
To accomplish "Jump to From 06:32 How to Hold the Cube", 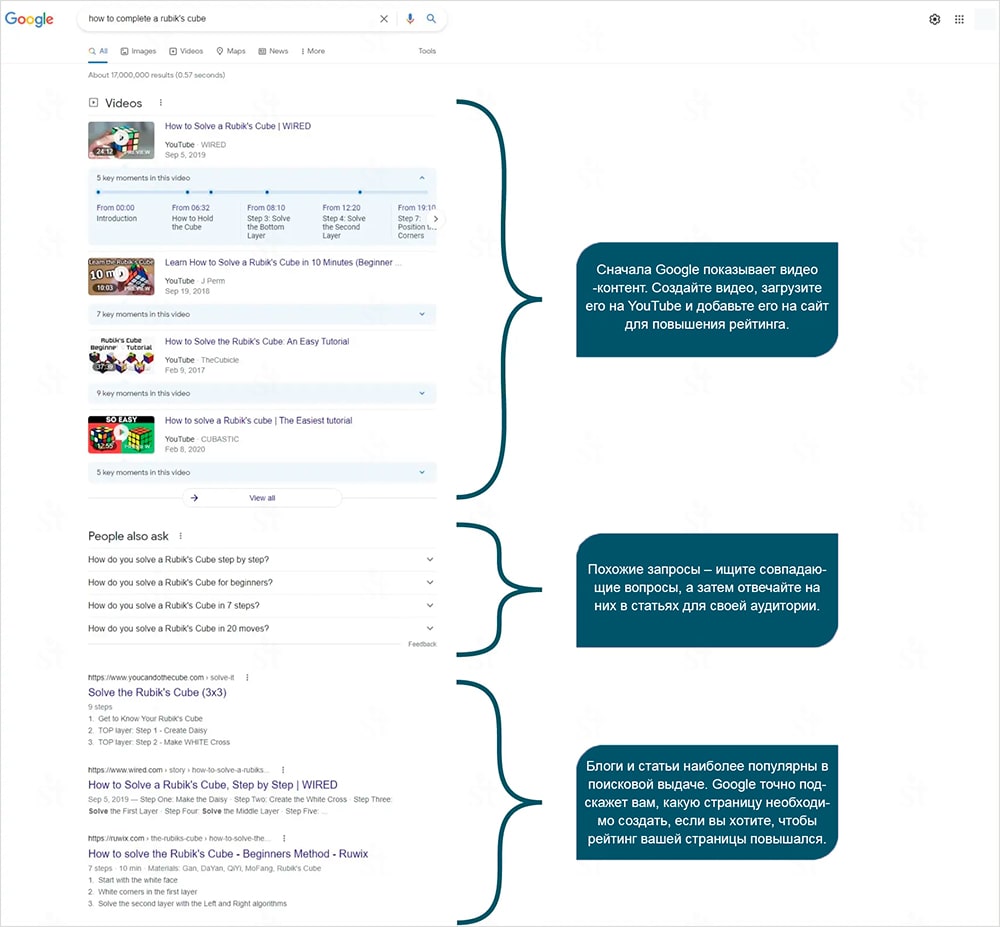I will pos(193,217).
